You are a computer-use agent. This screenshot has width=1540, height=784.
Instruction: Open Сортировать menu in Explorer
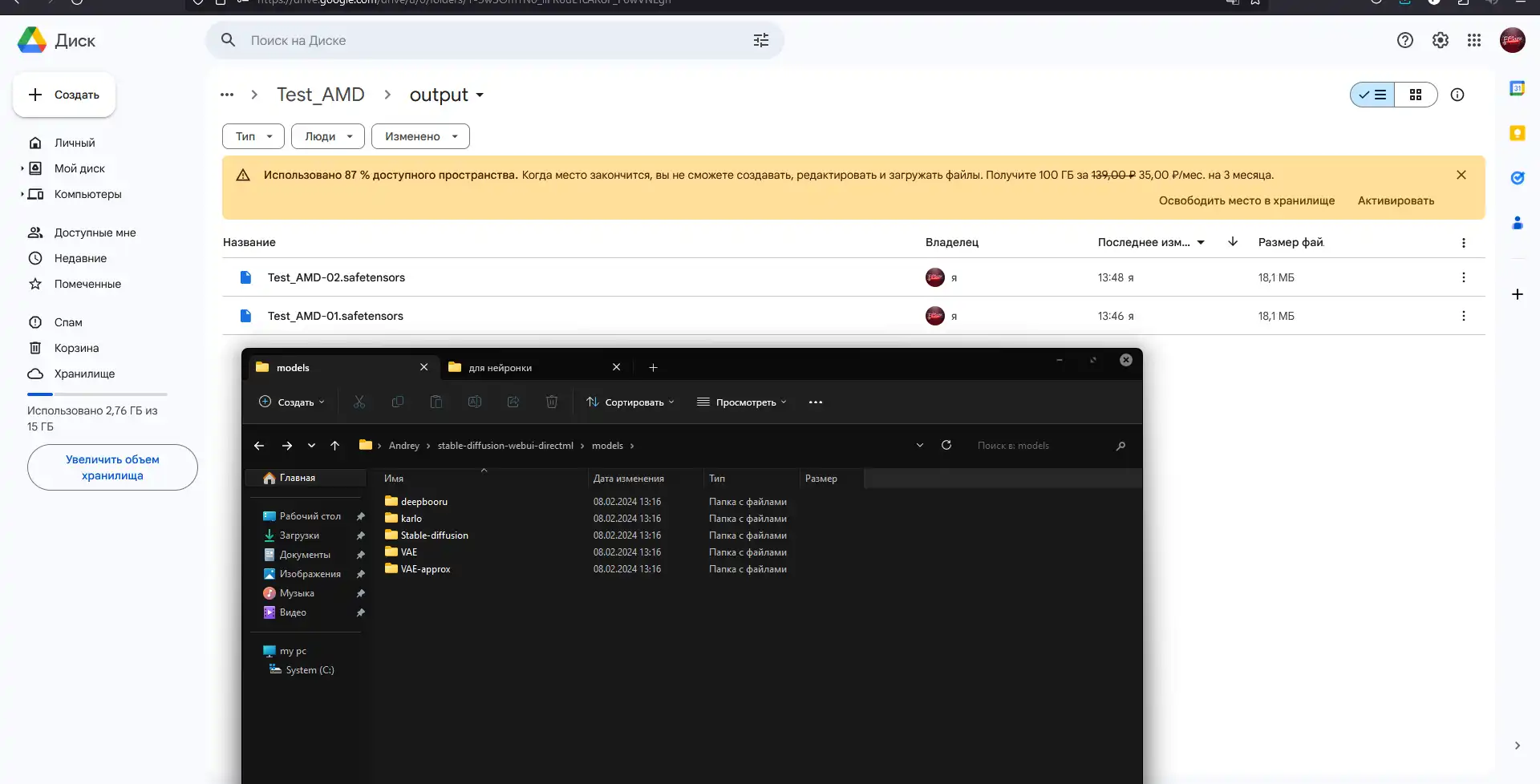[x=630, y=402]
